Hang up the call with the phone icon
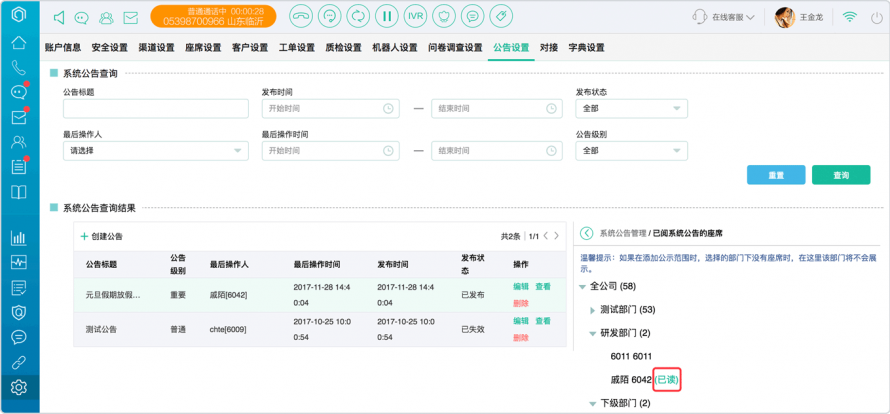This screenshot has width=890, height=414. [x=301, y=16]
